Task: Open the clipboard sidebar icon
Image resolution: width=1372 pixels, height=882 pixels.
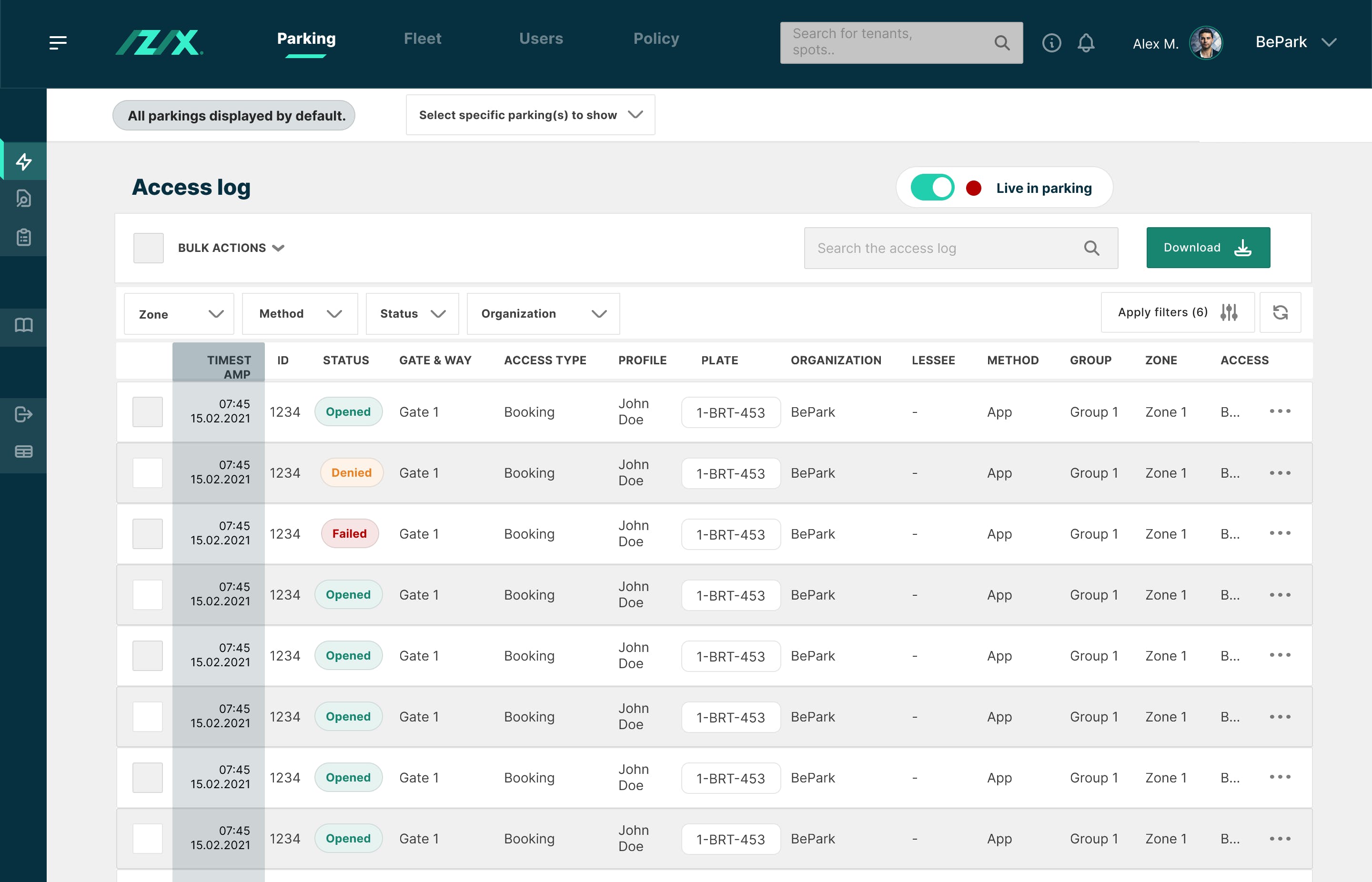Action: point(23,237)
